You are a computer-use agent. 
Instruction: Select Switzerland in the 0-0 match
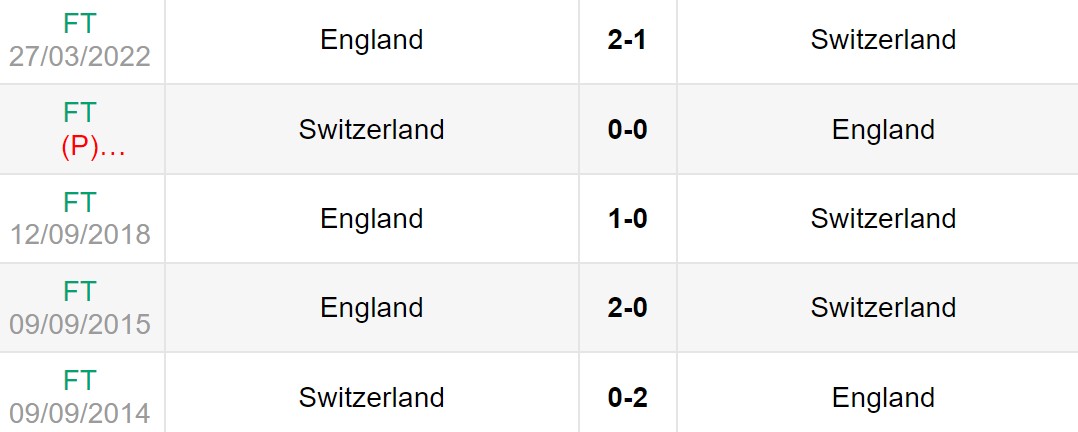[x=372, y=130]
